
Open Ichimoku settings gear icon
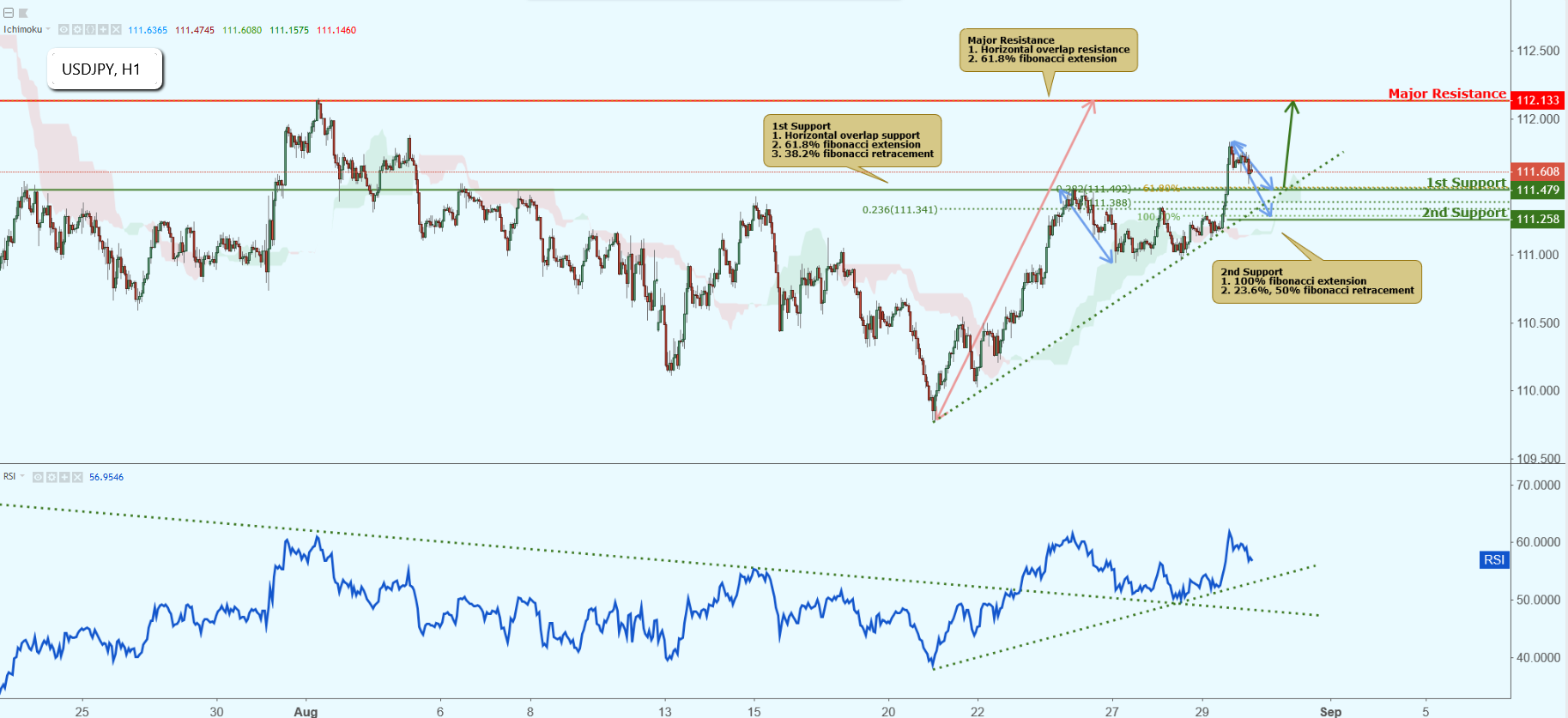pos(77,29)
